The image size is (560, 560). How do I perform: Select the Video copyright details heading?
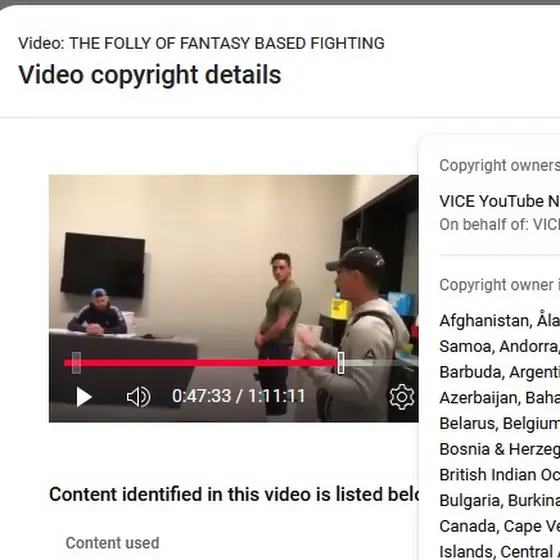[x=150, y=75]
